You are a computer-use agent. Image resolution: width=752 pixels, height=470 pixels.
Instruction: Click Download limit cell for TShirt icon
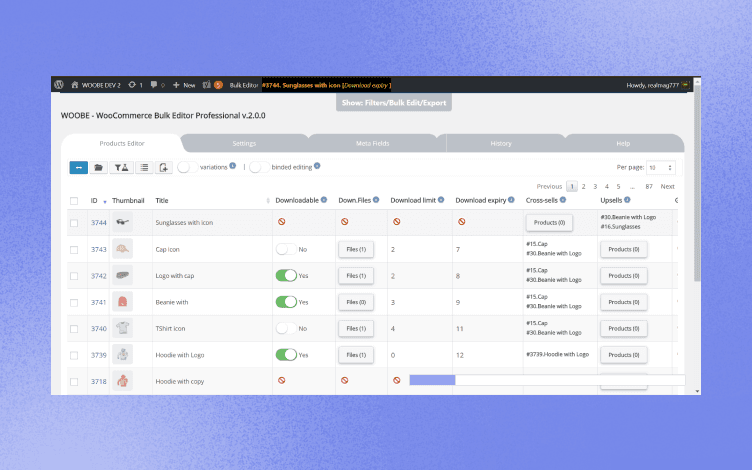pyautogui.click(x=419, y=329)
